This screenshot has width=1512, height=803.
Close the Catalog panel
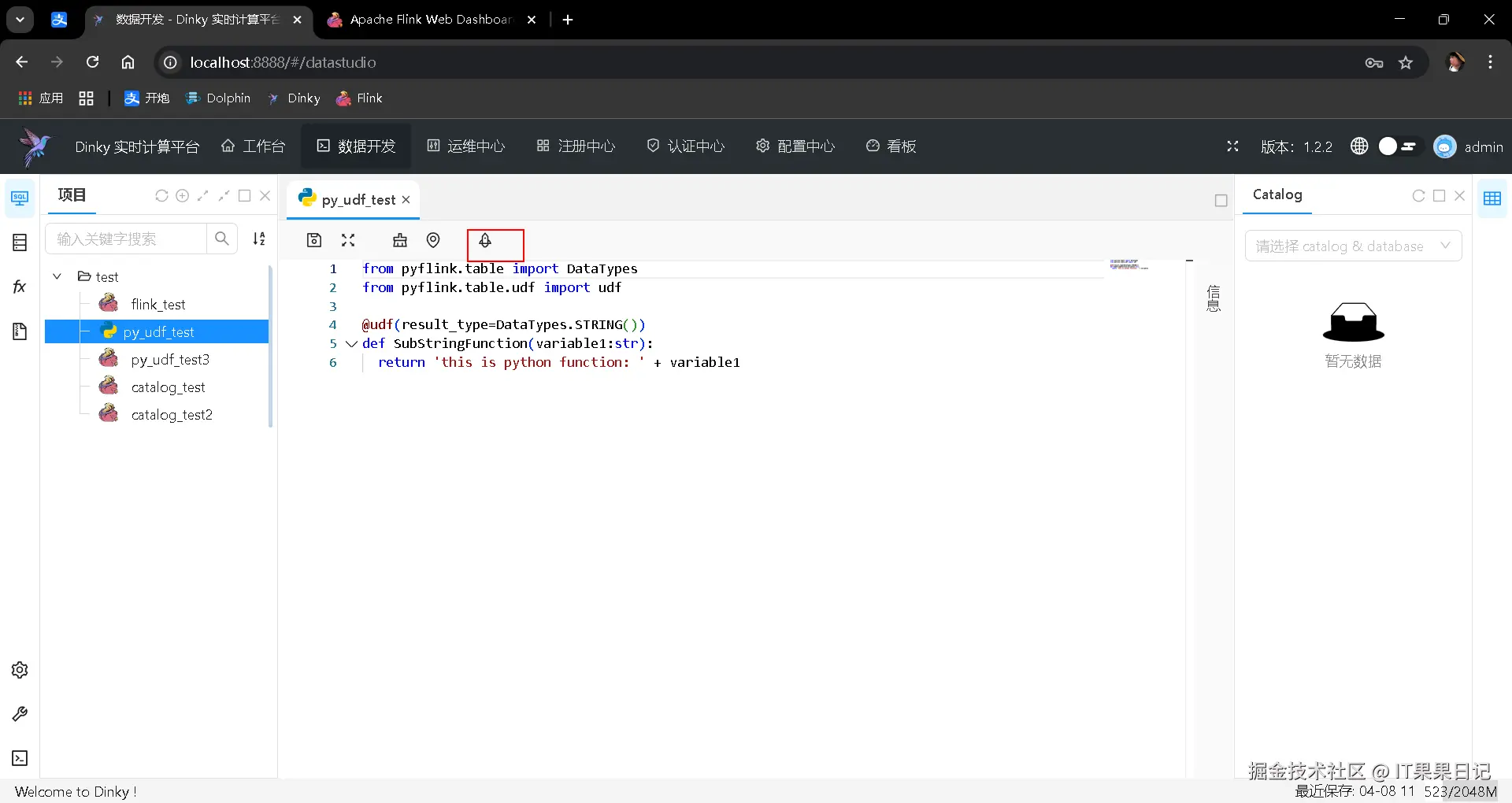(1459, 196)
